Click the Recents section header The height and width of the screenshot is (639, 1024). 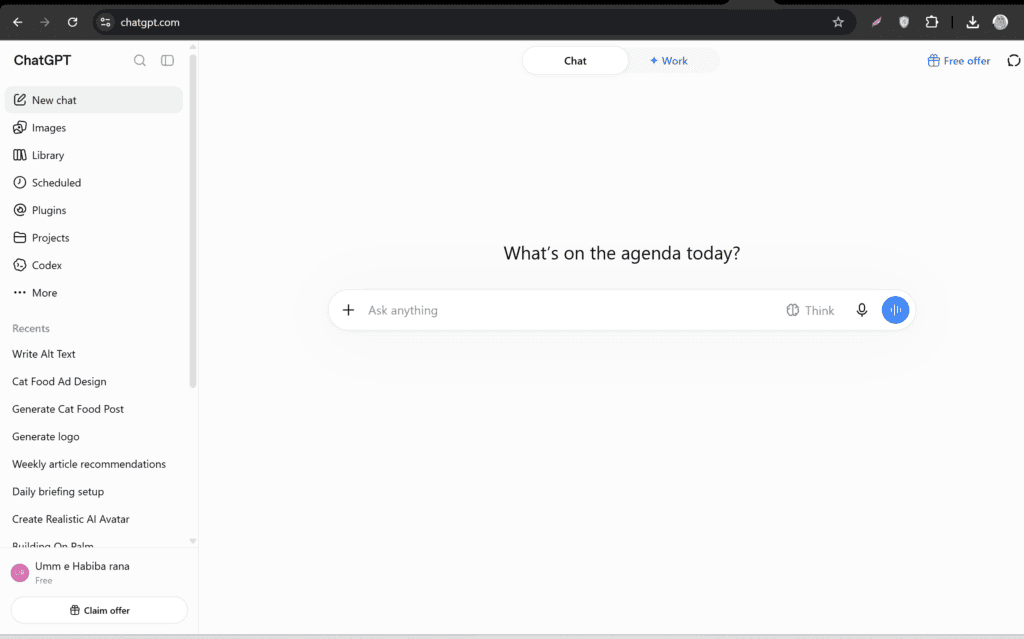click(x=31, y=328)
